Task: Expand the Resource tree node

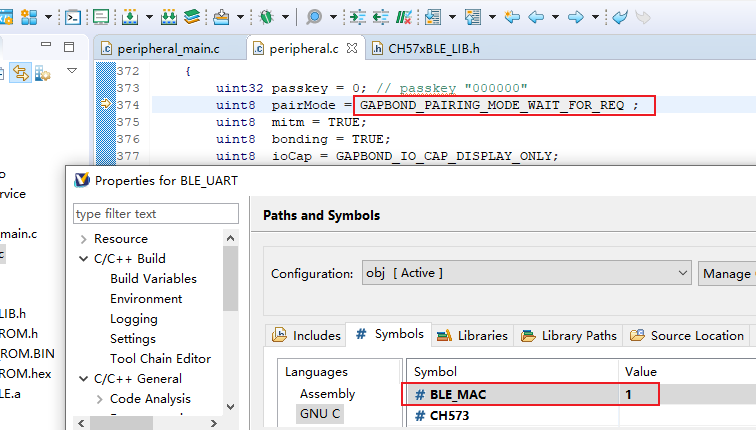Action: pyautogui.click(x=83, y=239)
